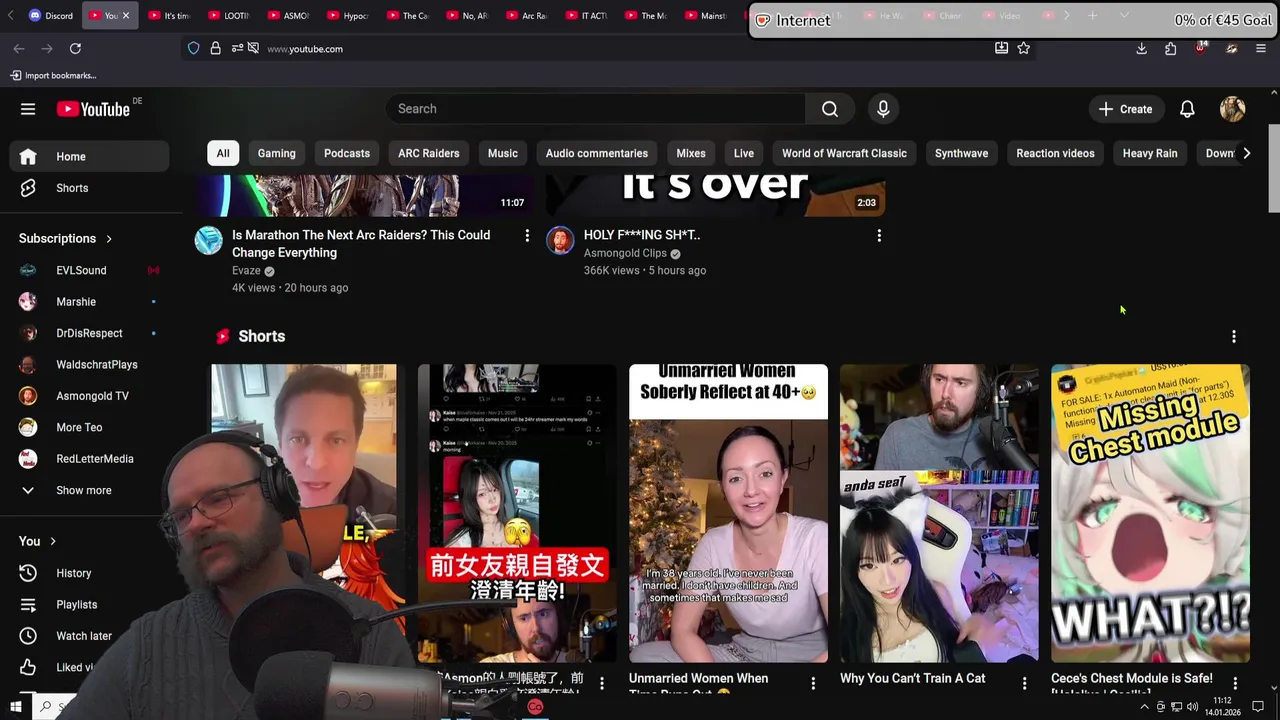Open the taskbar clock and date
The height and width of the screenshot is (720, 1280).
pos(1222,707)
